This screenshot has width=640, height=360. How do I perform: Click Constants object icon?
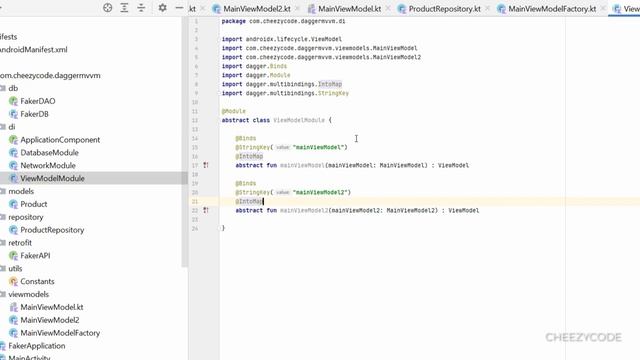click(x=13, y=281)
